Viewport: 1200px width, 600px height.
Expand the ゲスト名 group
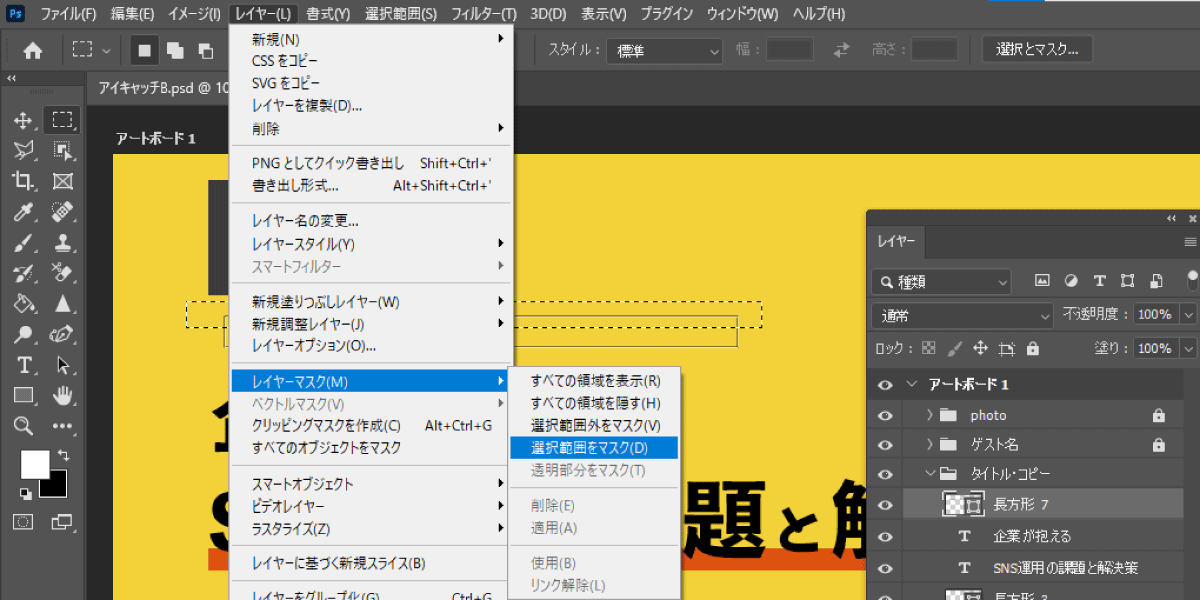929,445
